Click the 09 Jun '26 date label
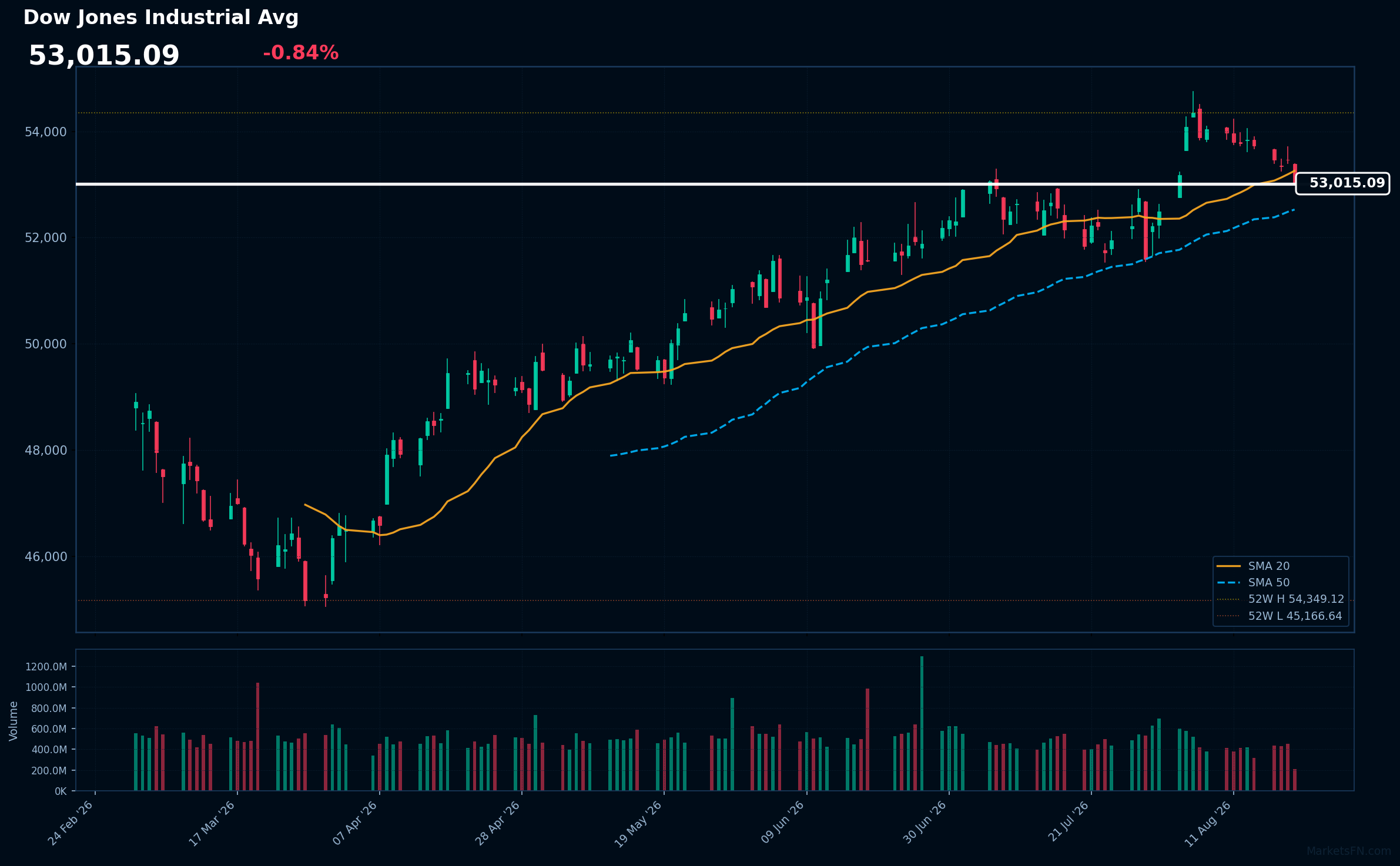Viewport: 1400px width, 866px height. 782,824
